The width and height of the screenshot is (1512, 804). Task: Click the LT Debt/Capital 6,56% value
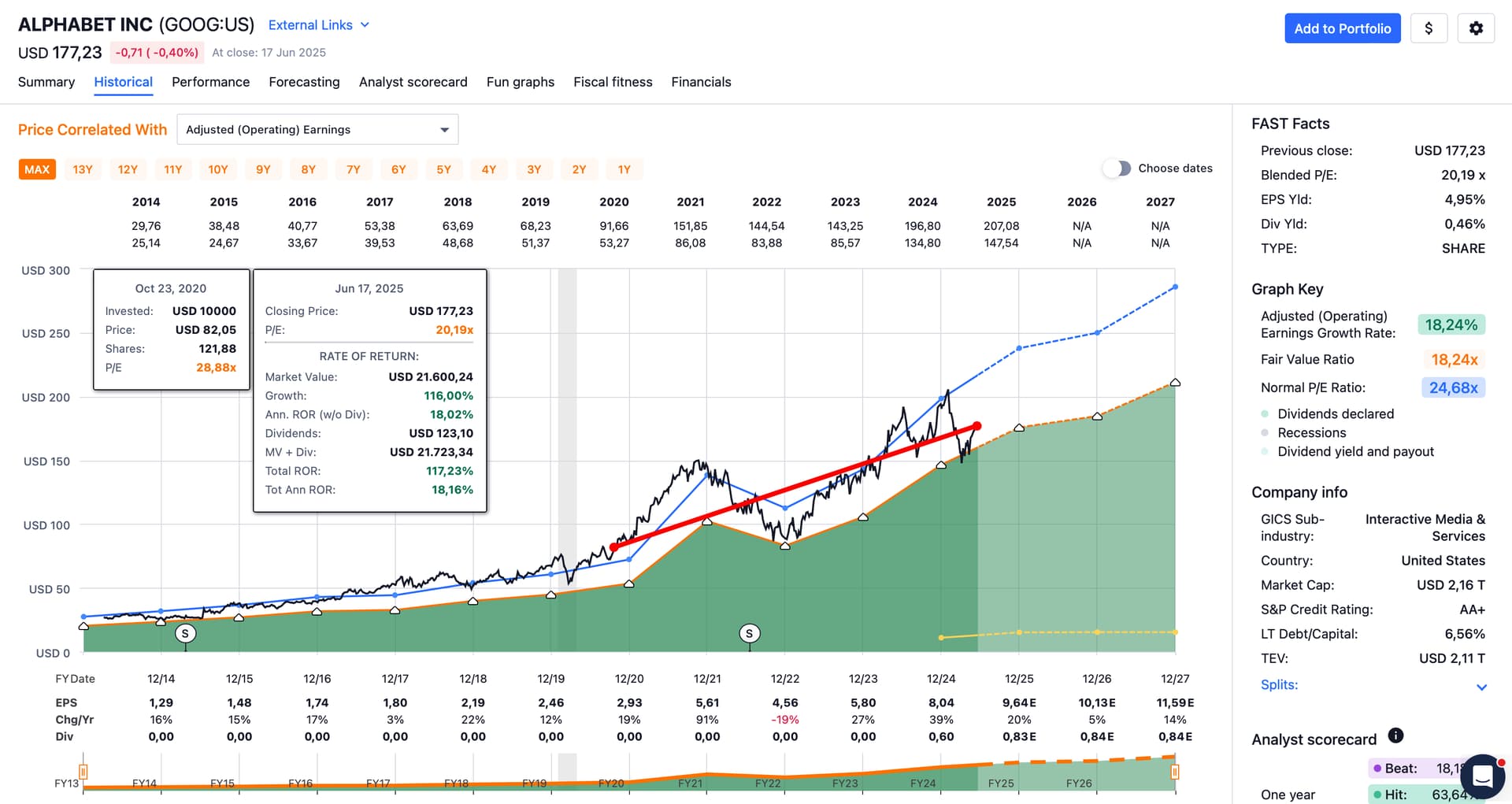pos(1465,634)
